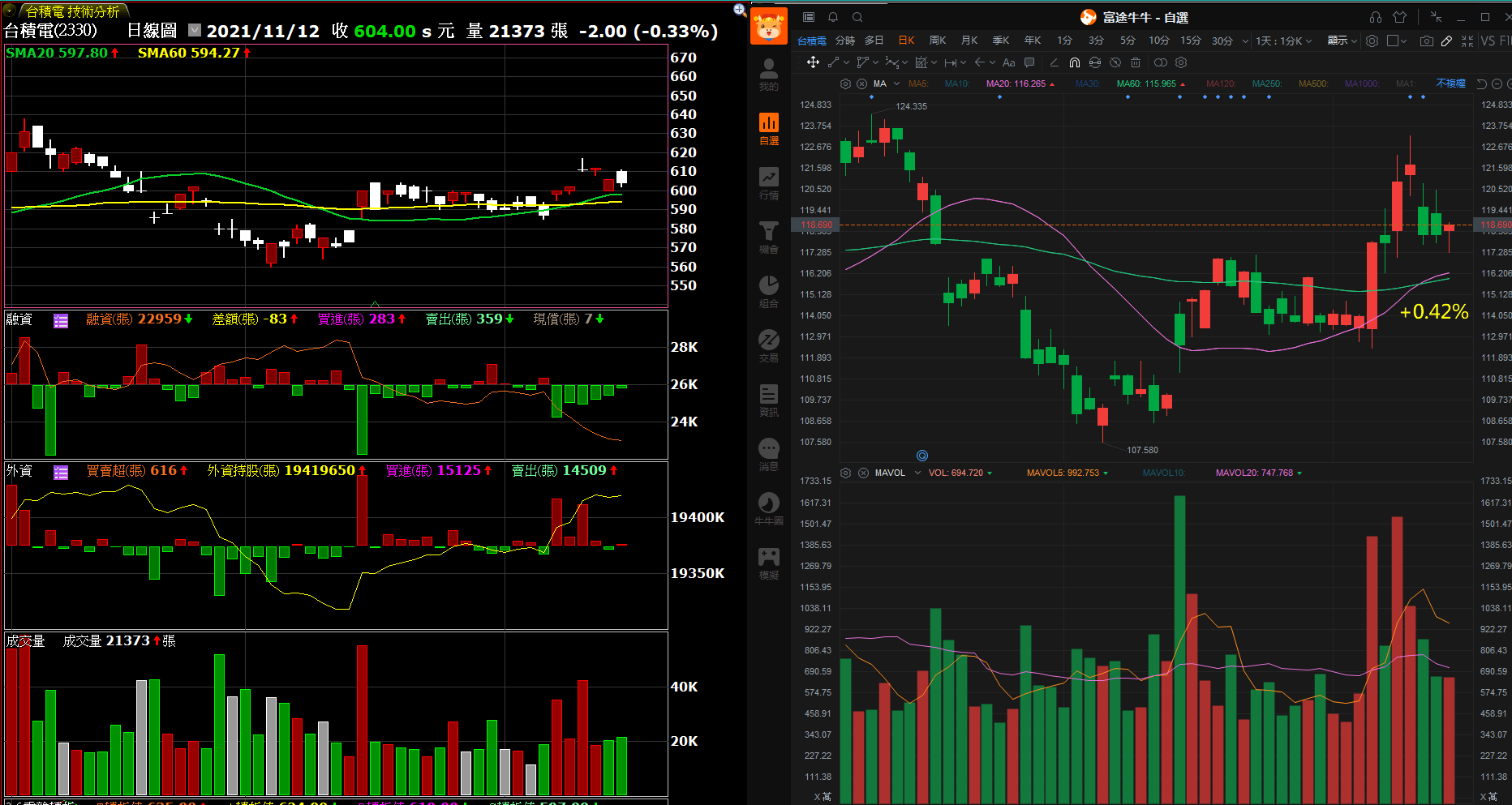
Task: Open 融資 panel indicator list icon
Action: 61,320
